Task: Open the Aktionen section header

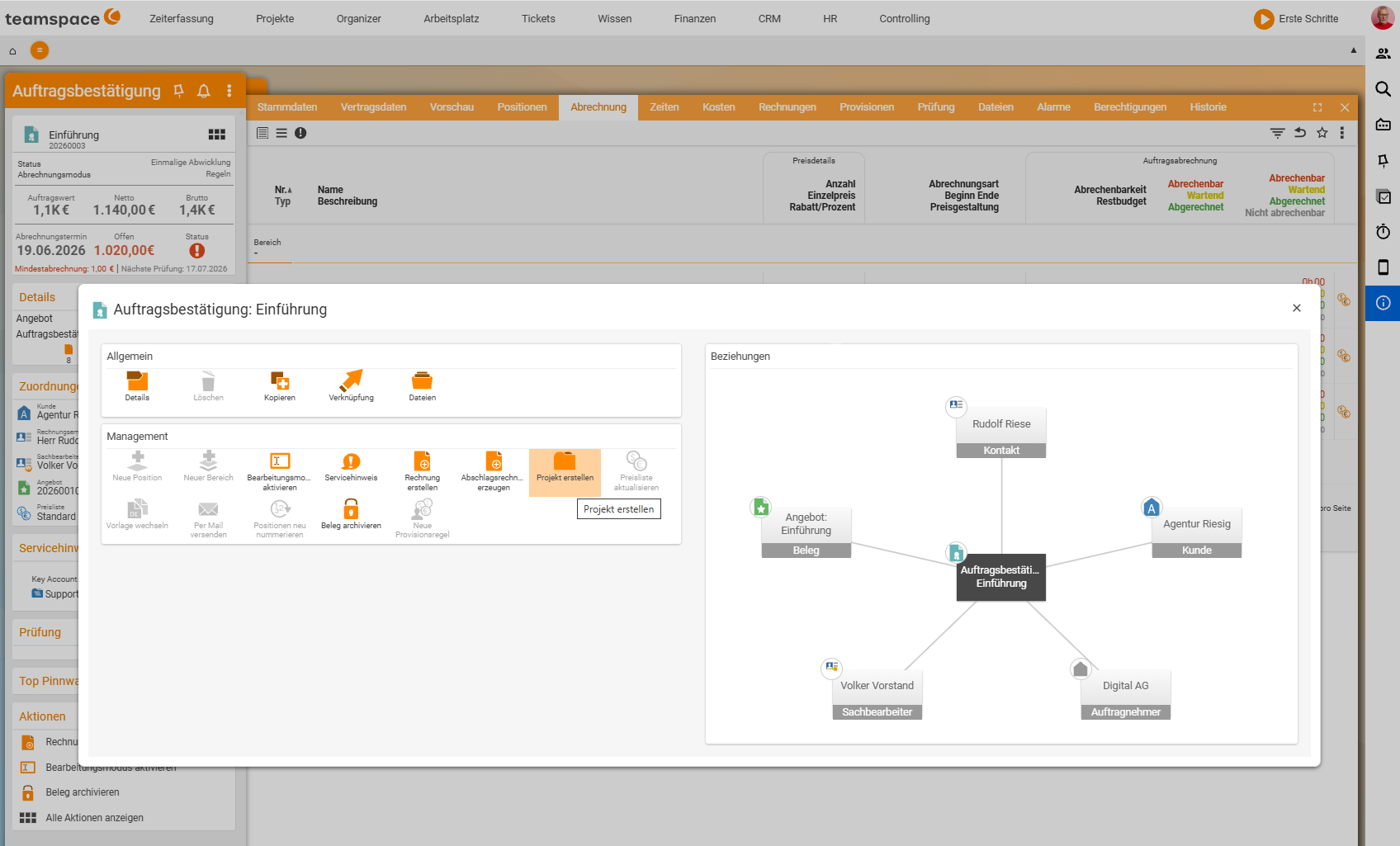Action: [42, 716]
